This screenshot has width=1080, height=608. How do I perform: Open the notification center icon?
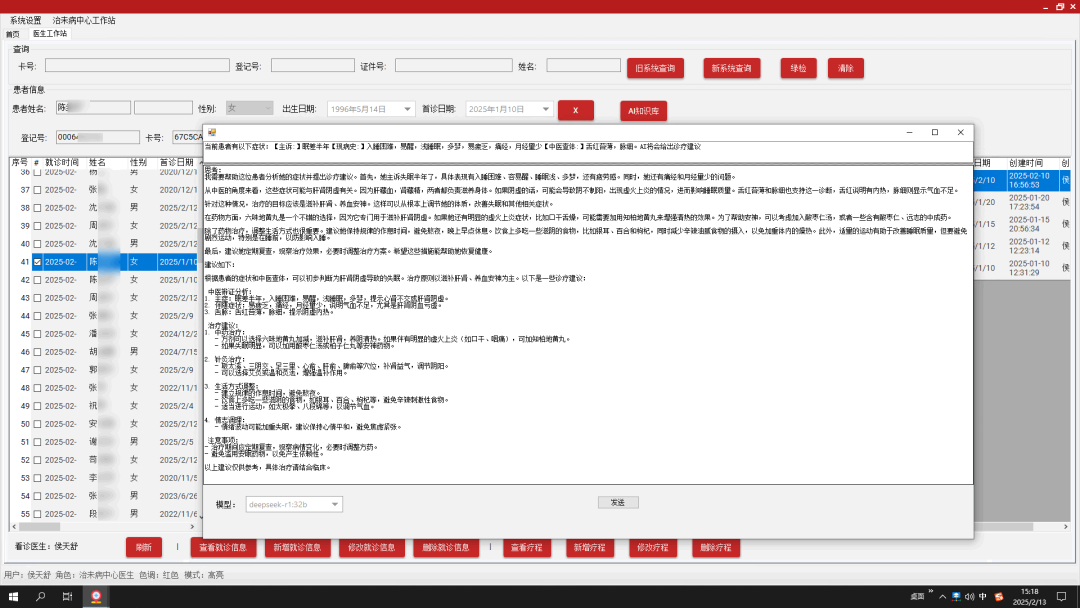(x=1063, y=596)
